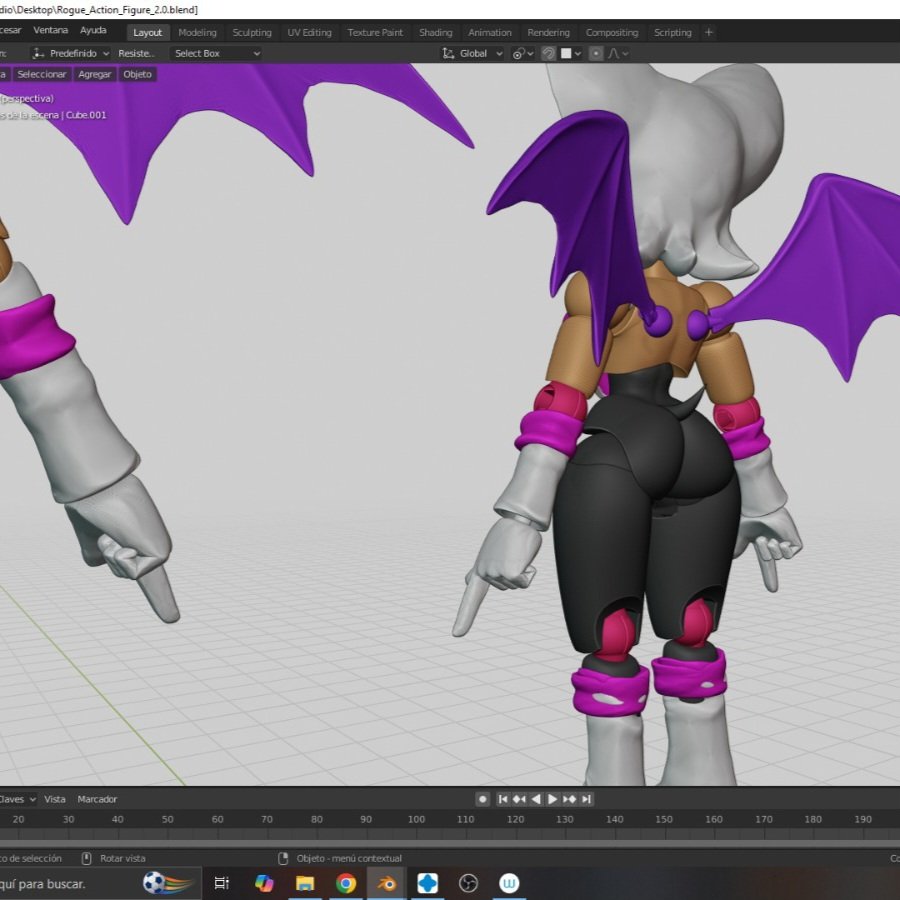Viewport: 900px width, 900px height.
Task: Open the Texture Paint workspace tab
Action: point(375,33)
